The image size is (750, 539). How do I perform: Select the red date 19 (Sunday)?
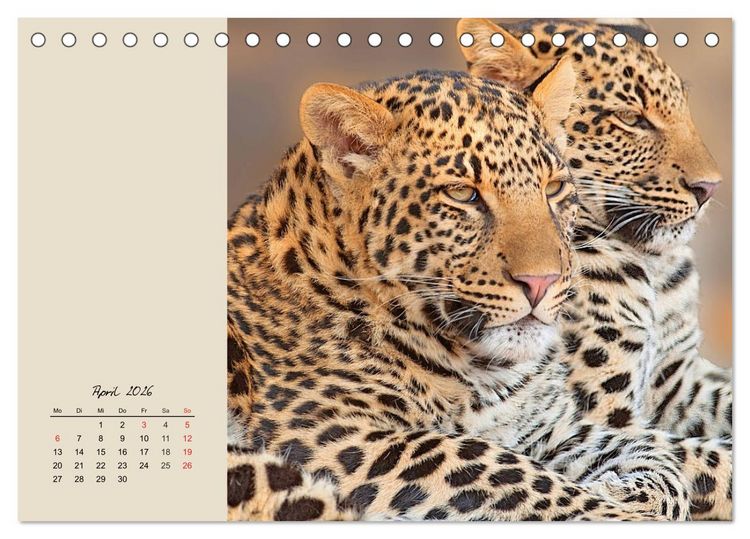(187, 452)
